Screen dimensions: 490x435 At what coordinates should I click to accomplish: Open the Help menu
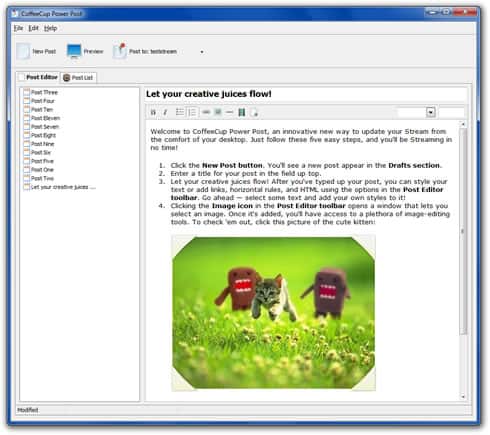[50, 28]
